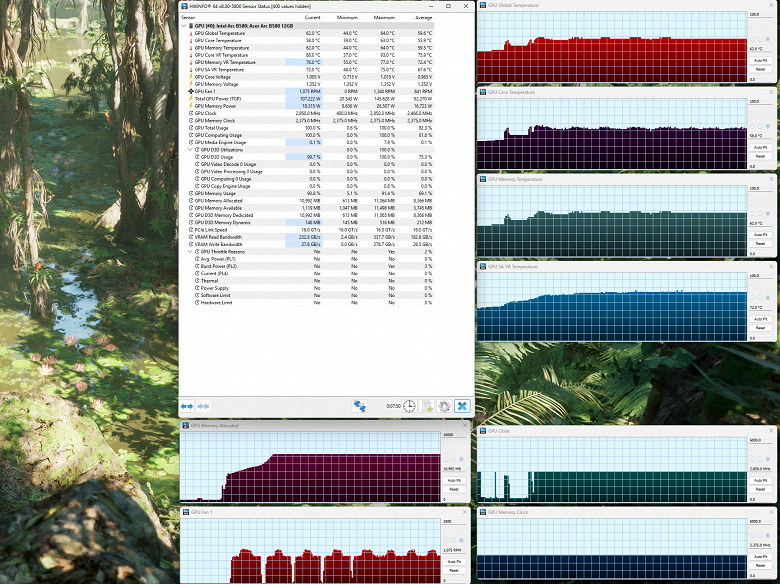Click Reset in GPU Memory Temperature graph
This screenshot has width=780, height=584.
click(x=760, y=244)
